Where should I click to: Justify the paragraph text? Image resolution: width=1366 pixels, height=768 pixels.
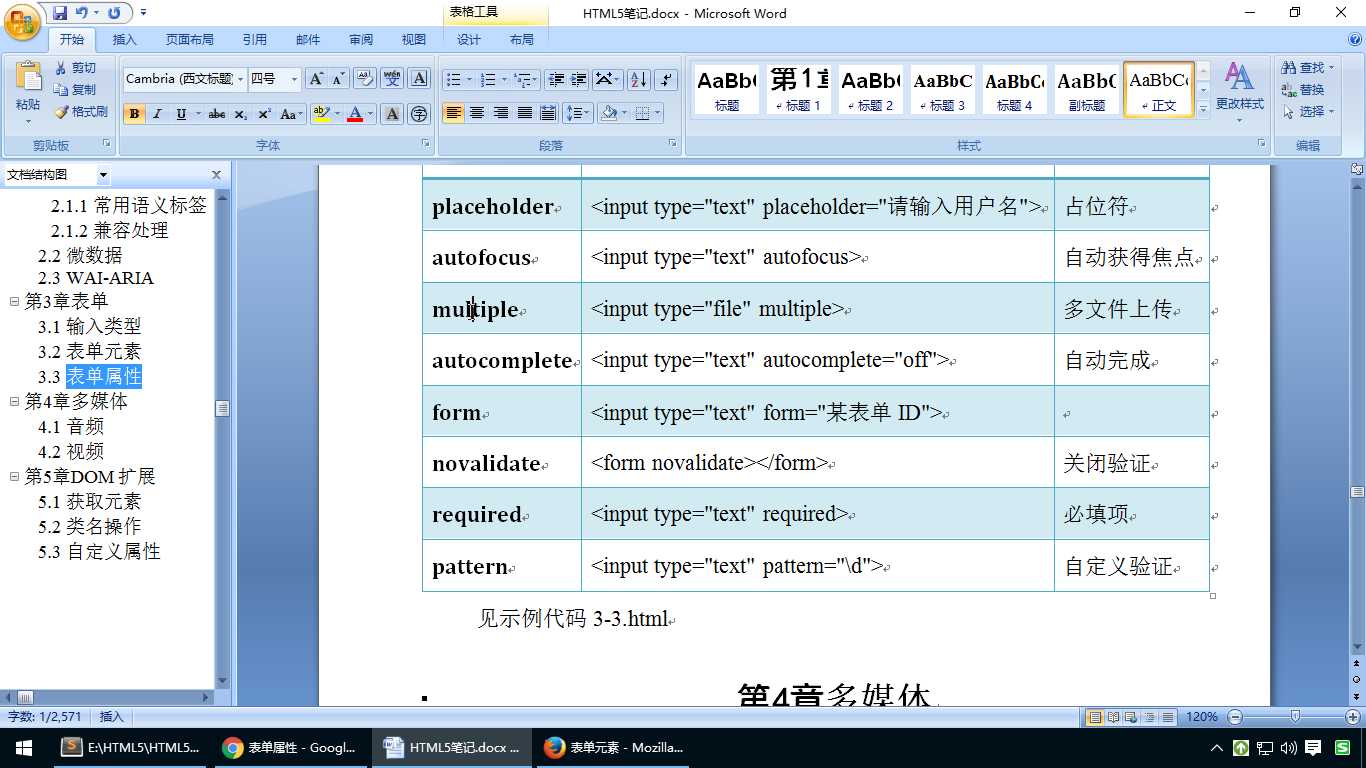[x=524, y=113]
